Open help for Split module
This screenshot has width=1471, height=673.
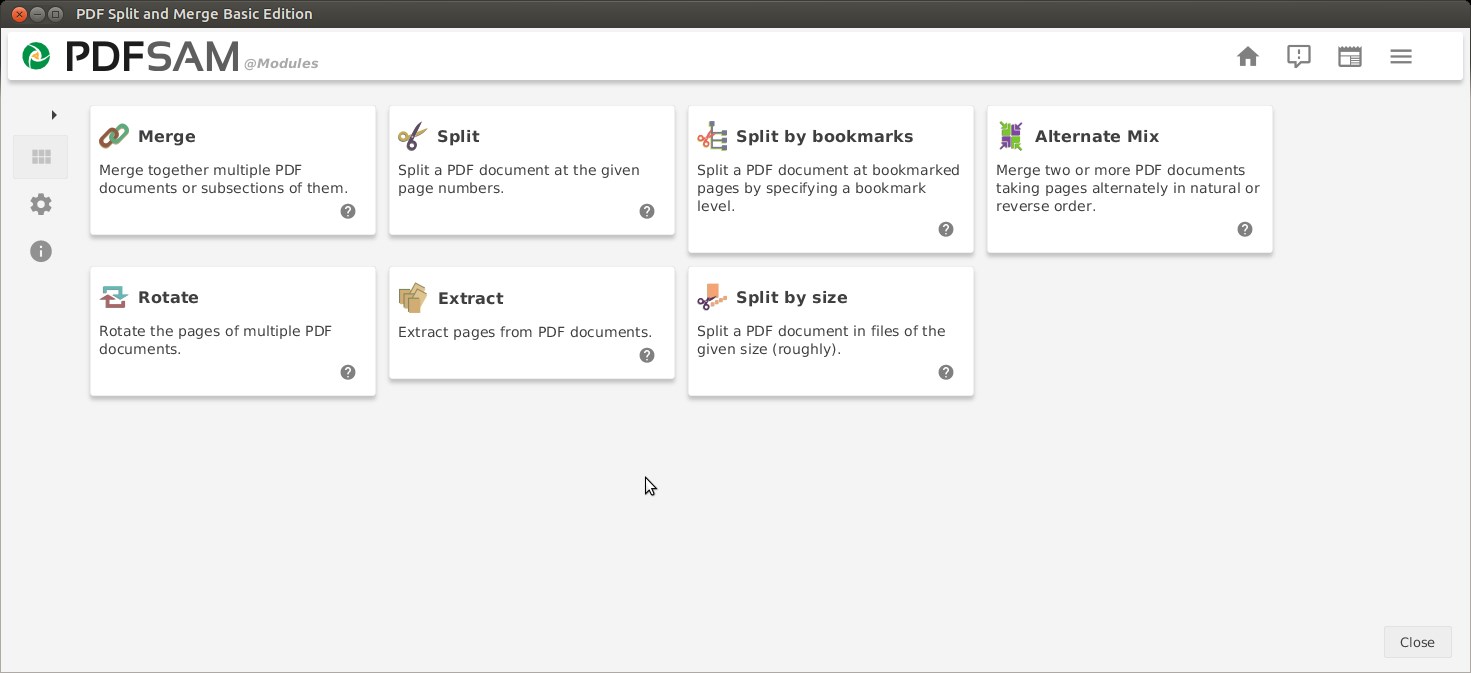pos(647,211)
